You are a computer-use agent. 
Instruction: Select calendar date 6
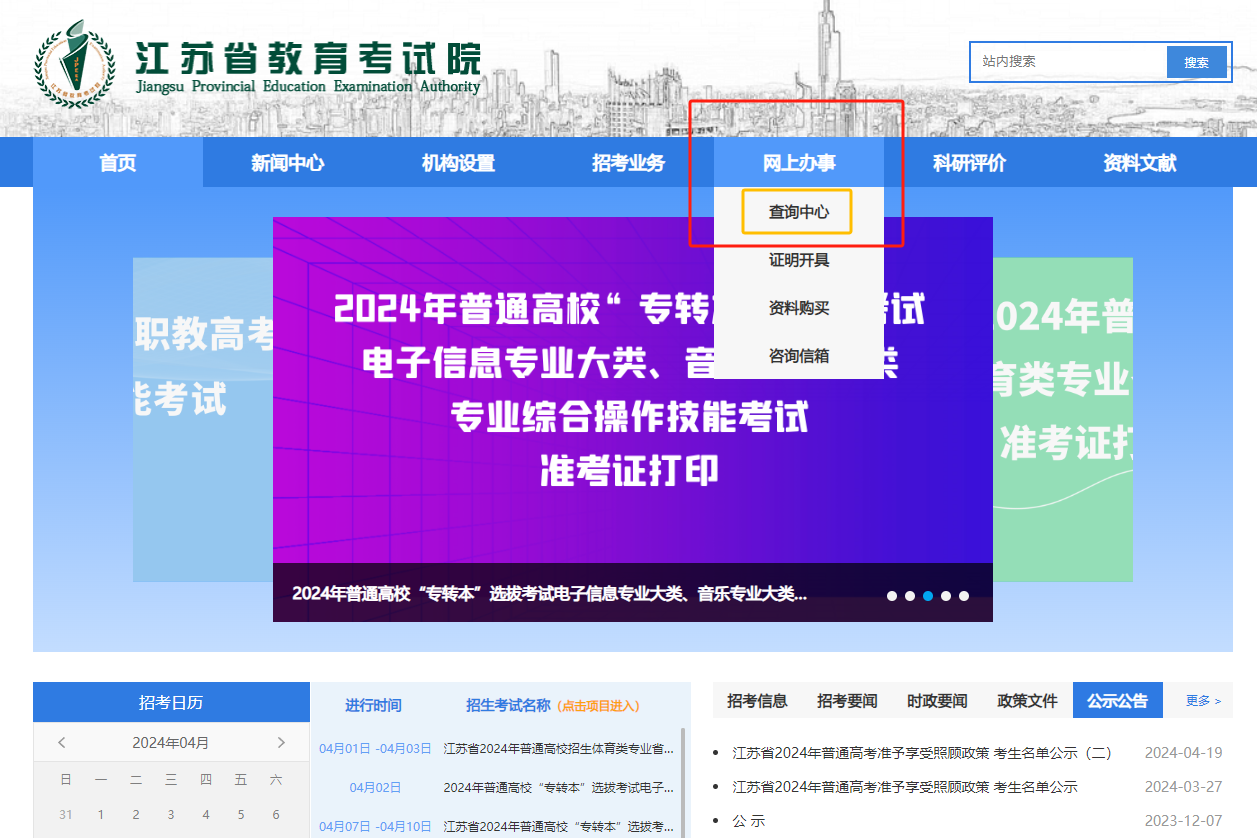[276, 815]
